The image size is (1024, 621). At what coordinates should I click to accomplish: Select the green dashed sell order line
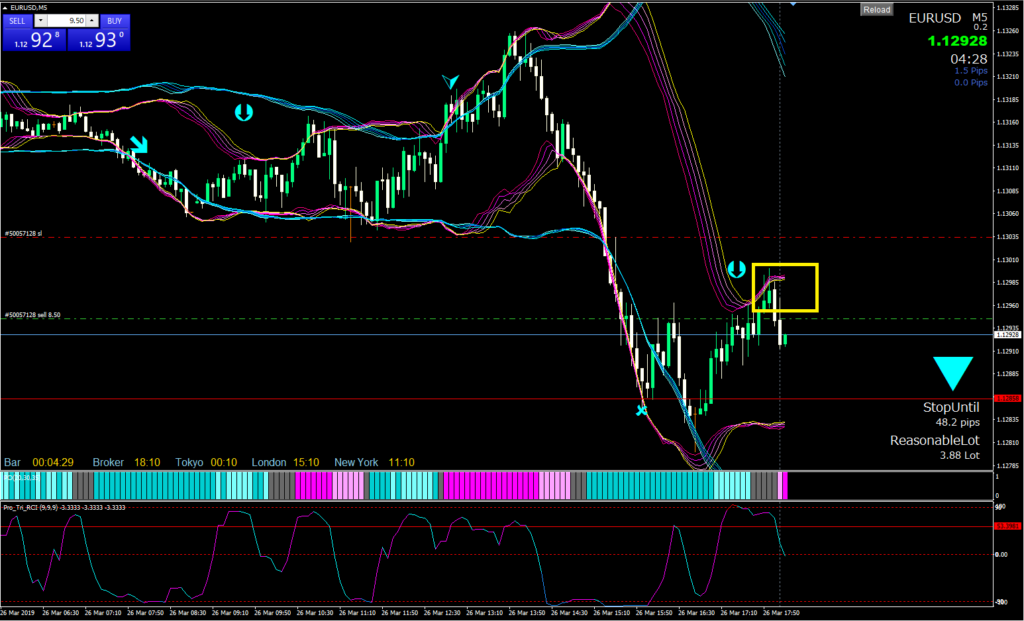[x=400, y=319]
